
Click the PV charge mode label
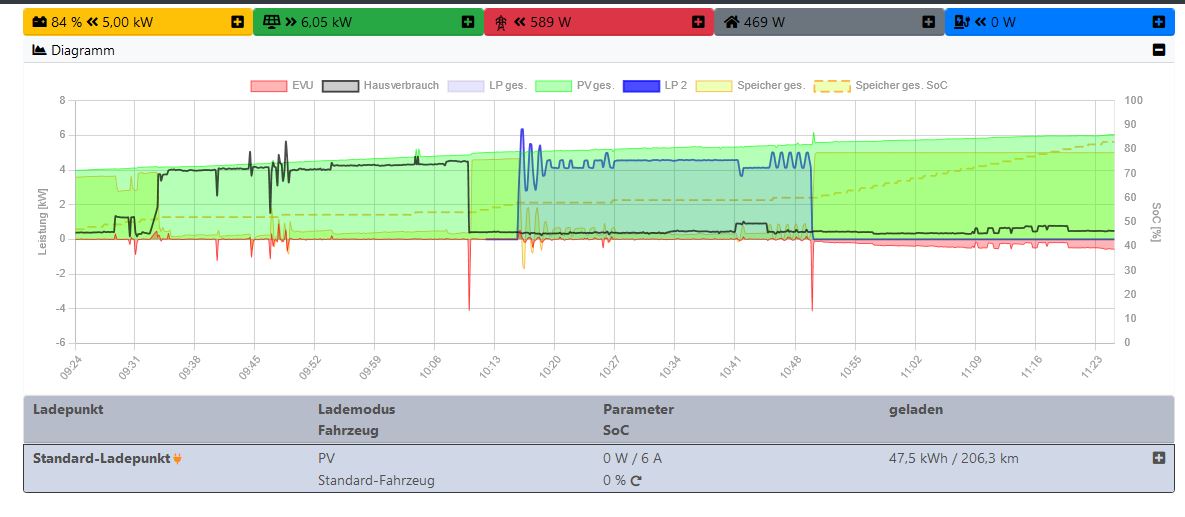tap(326, 459)
